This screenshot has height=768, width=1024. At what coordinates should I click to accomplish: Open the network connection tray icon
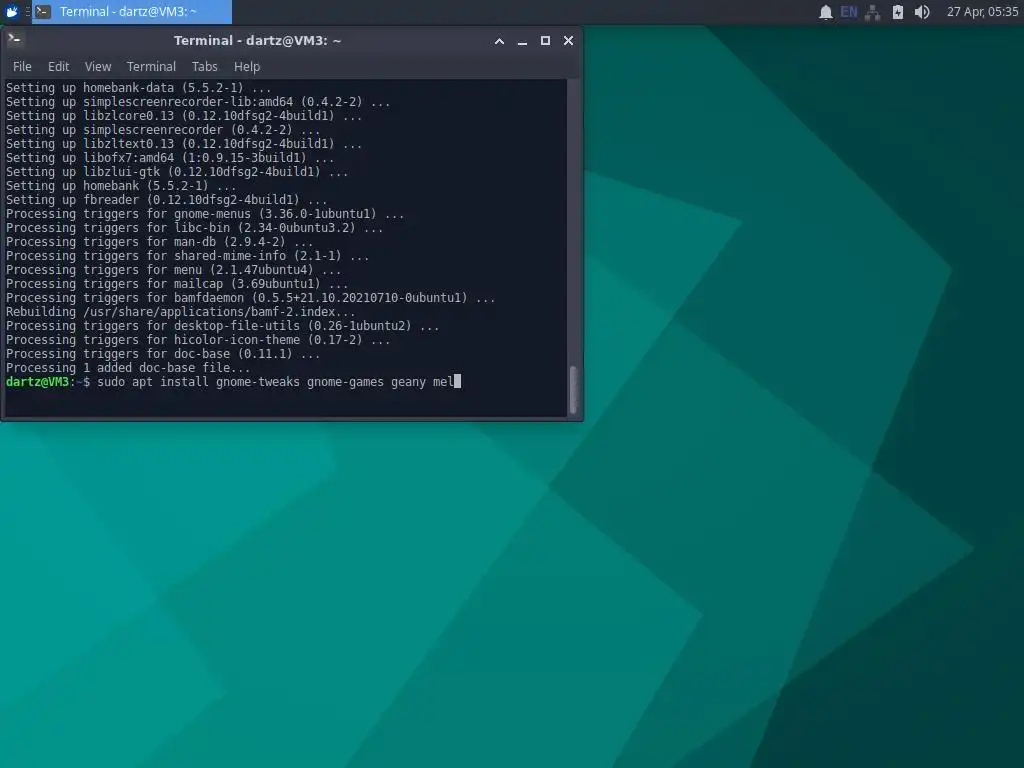coord(872,12)
